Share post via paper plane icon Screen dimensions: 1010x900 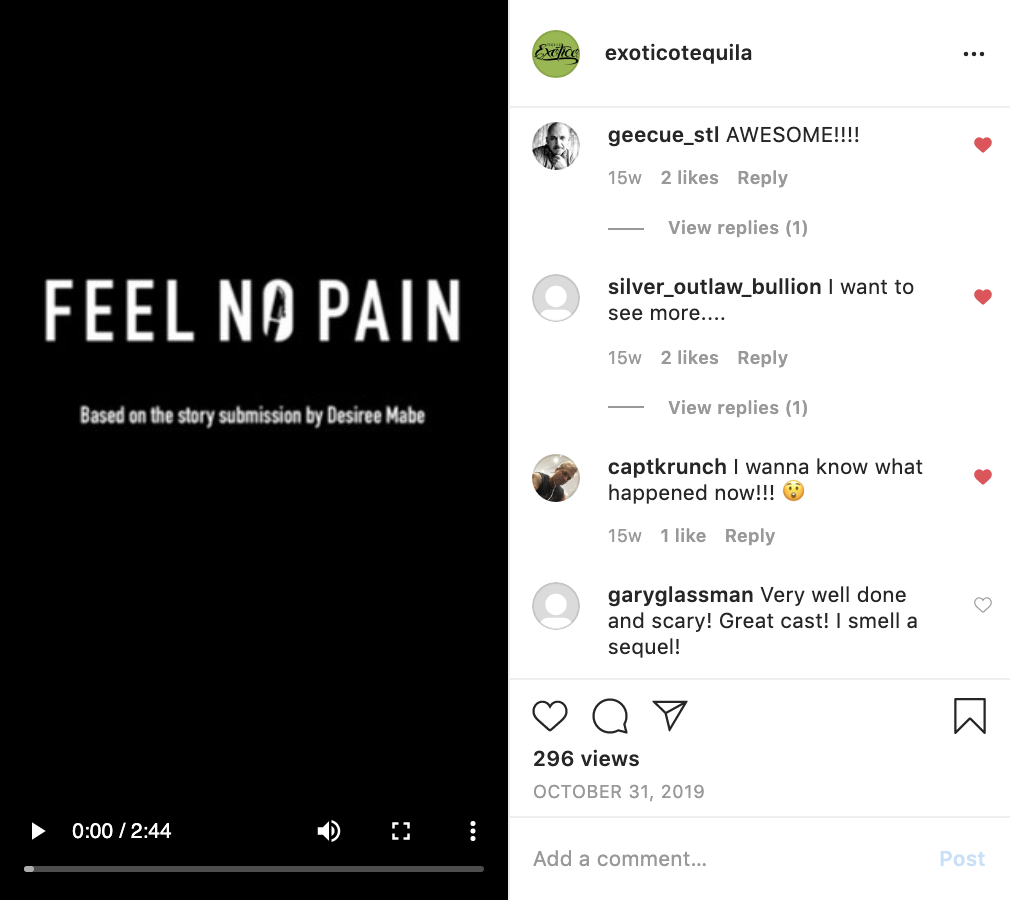pyautogui.click(x=670, y=714)
